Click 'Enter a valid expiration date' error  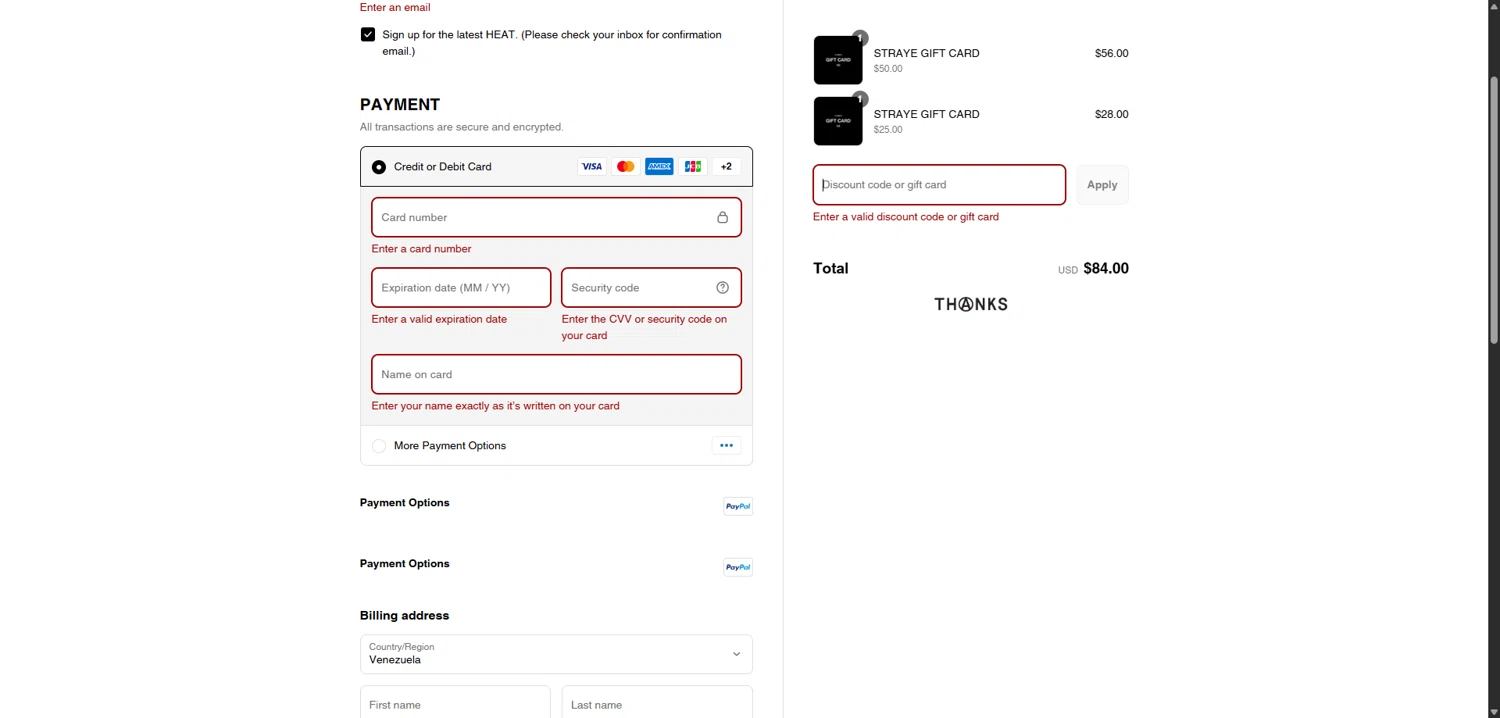[439, 319]
